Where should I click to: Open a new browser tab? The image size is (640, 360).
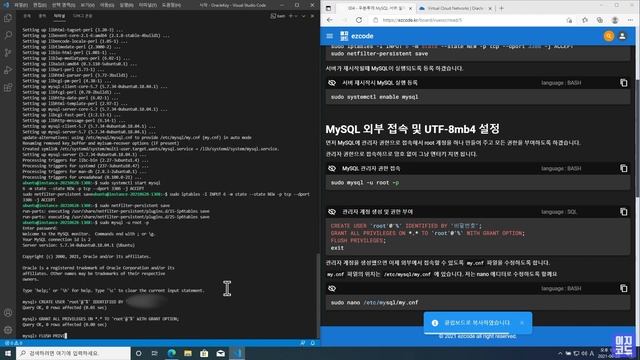point(502,8)
